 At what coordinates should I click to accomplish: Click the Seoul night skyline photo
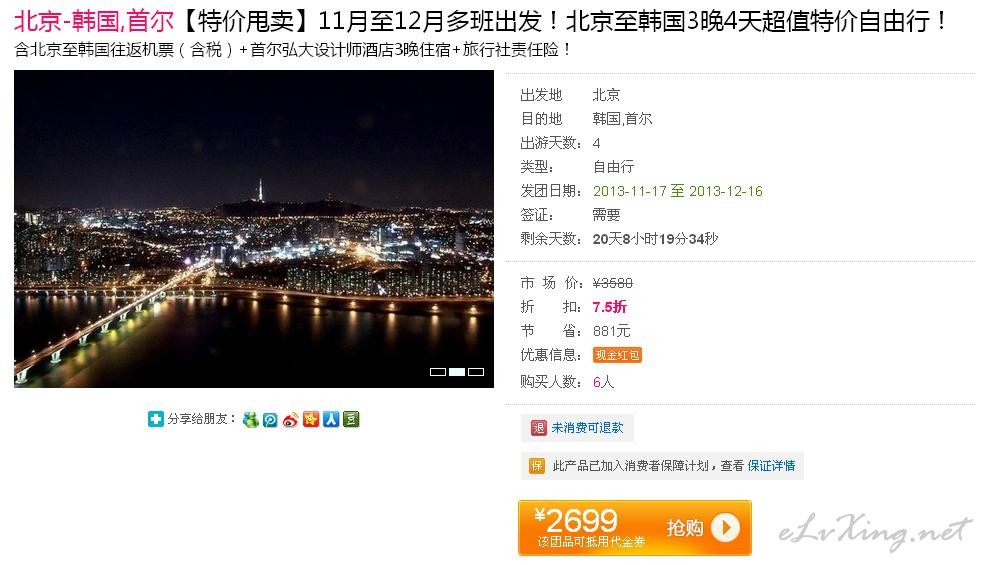(x=254, y=229)
